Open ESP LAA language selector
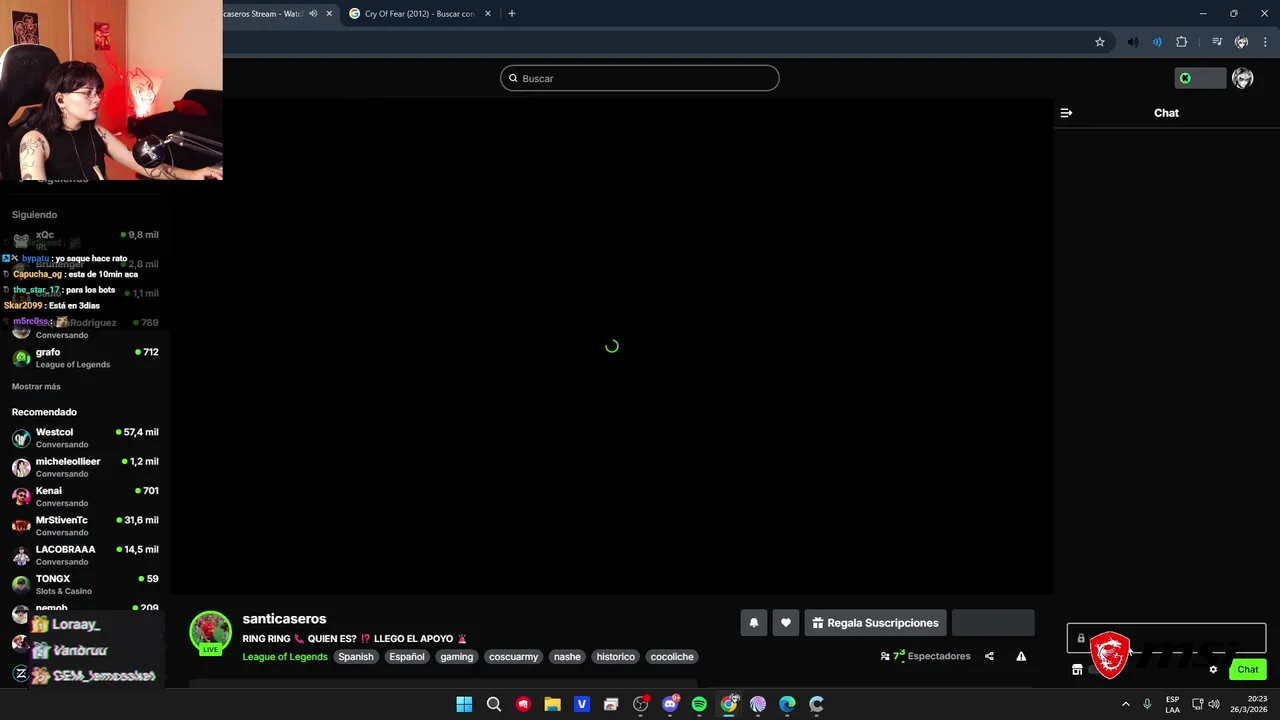The image size is (1280, 720). point(1172,704)
